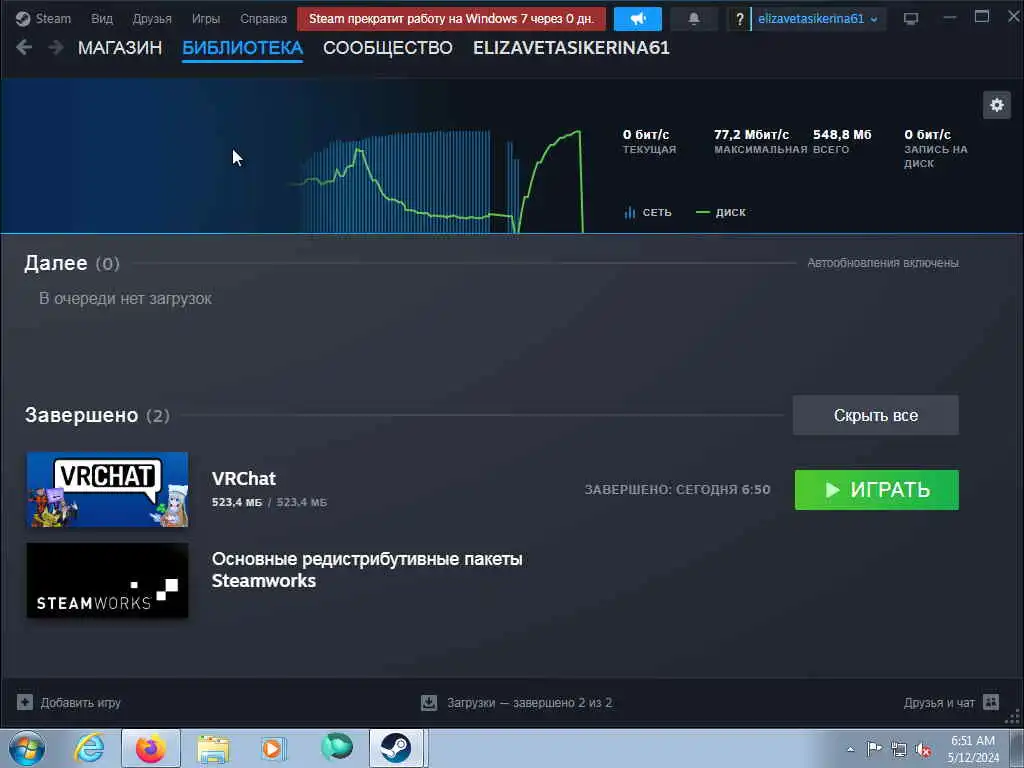Screen dimensions: 1024x768
Task: Open the Справка menu
Action: pos(263,18)
